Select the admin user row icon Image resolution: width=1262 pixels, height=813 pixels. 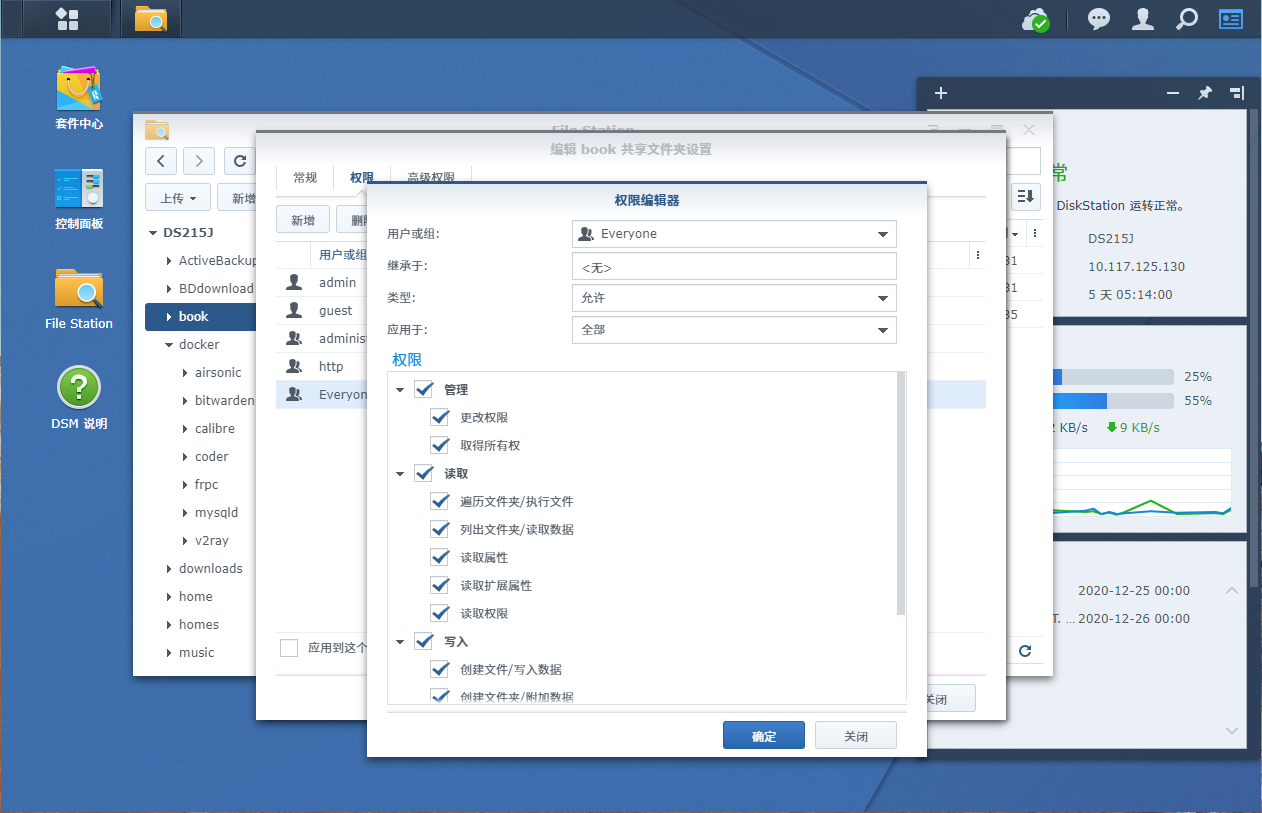pos(294,283)
